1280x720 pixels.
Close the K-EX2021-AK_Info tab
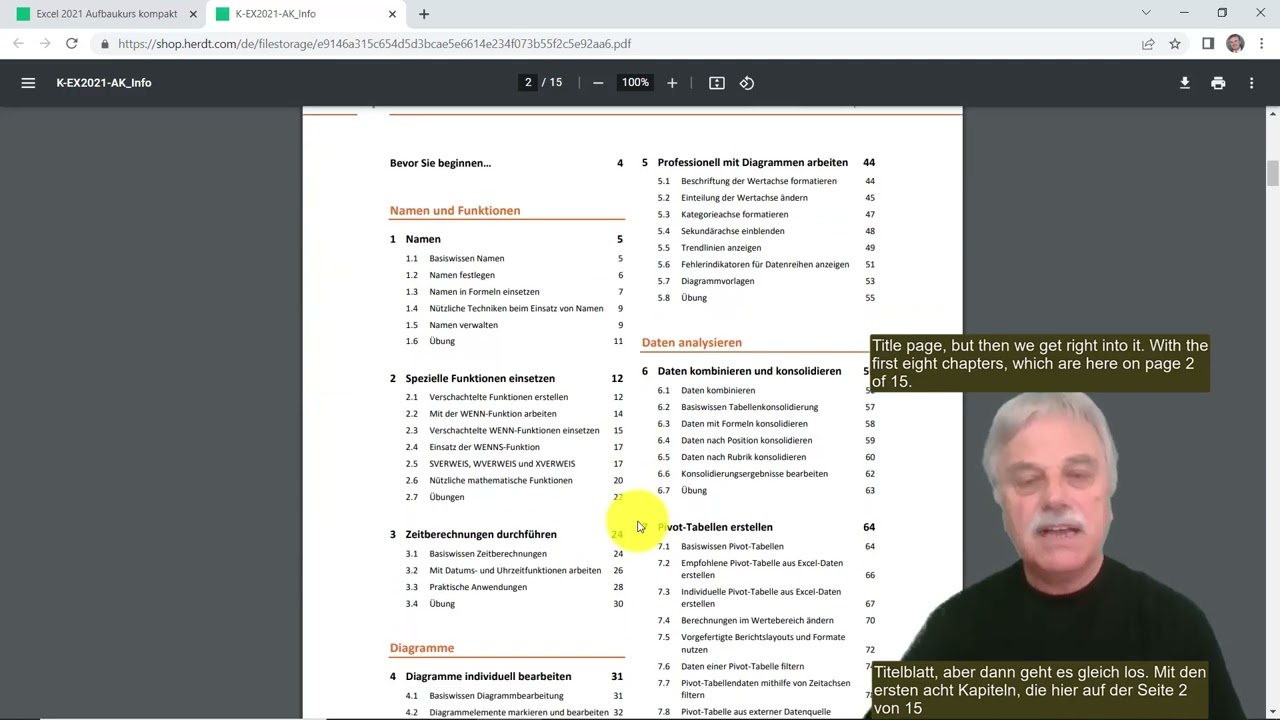click(x=392, y=14)
